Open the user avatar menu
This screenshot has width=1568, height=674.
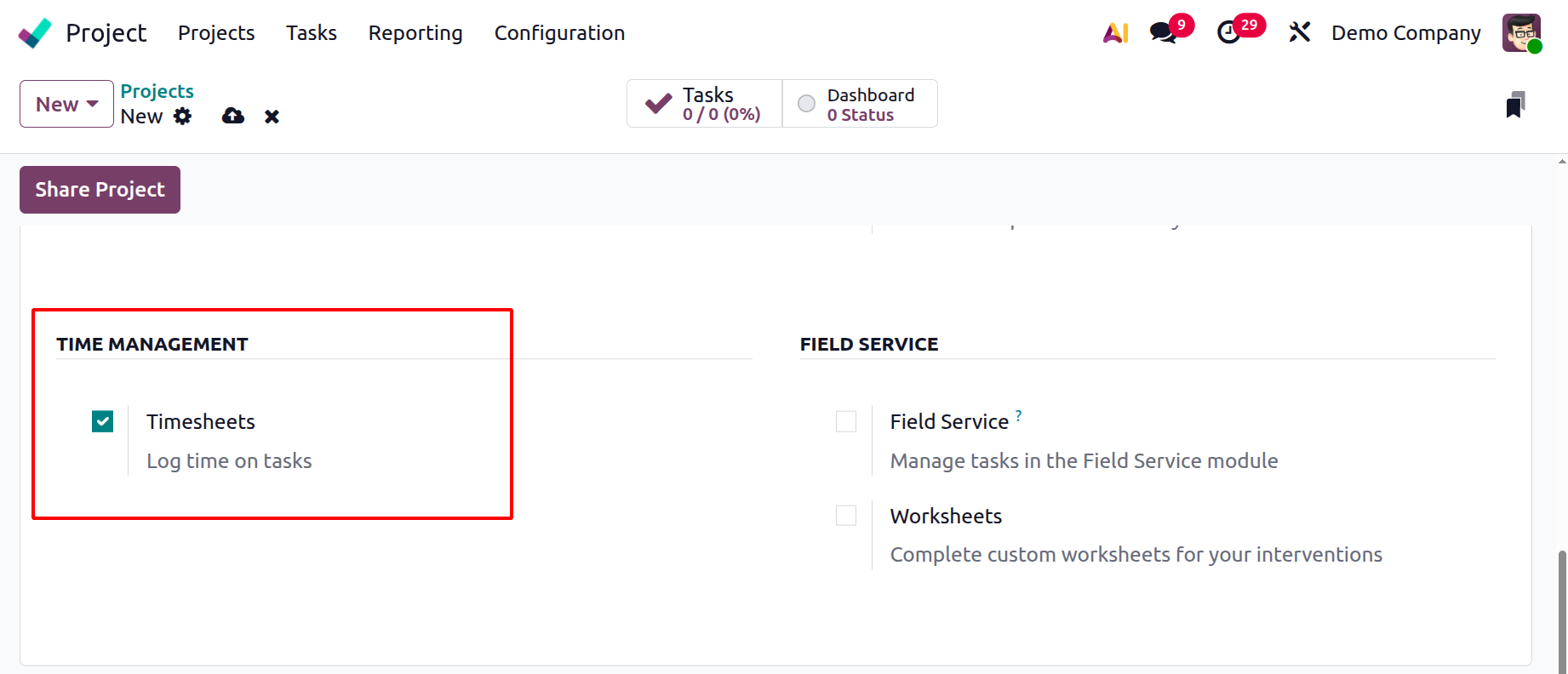coord(1521,33)
